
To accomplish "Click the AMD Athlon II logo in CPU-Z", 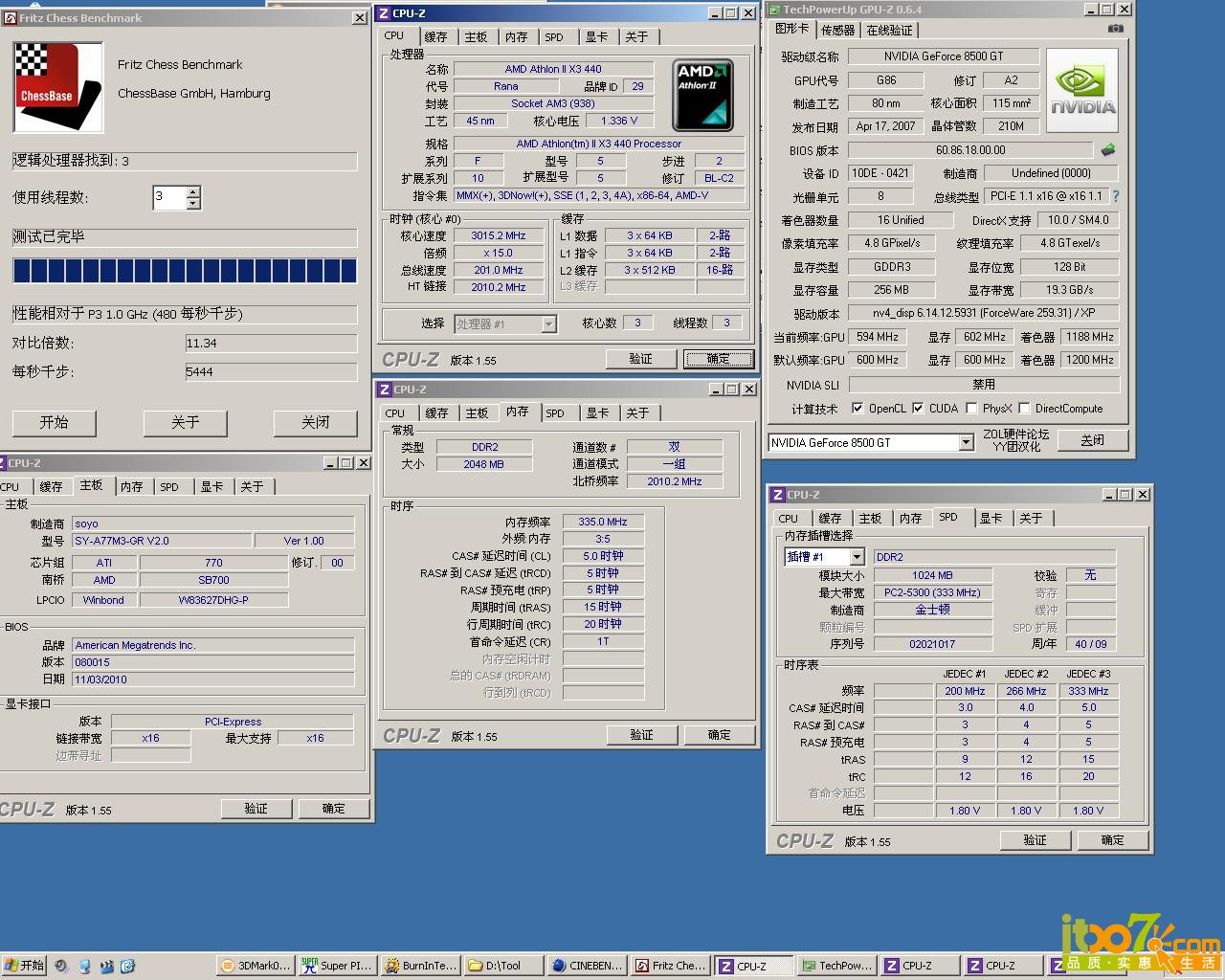I will click(702, 96).
